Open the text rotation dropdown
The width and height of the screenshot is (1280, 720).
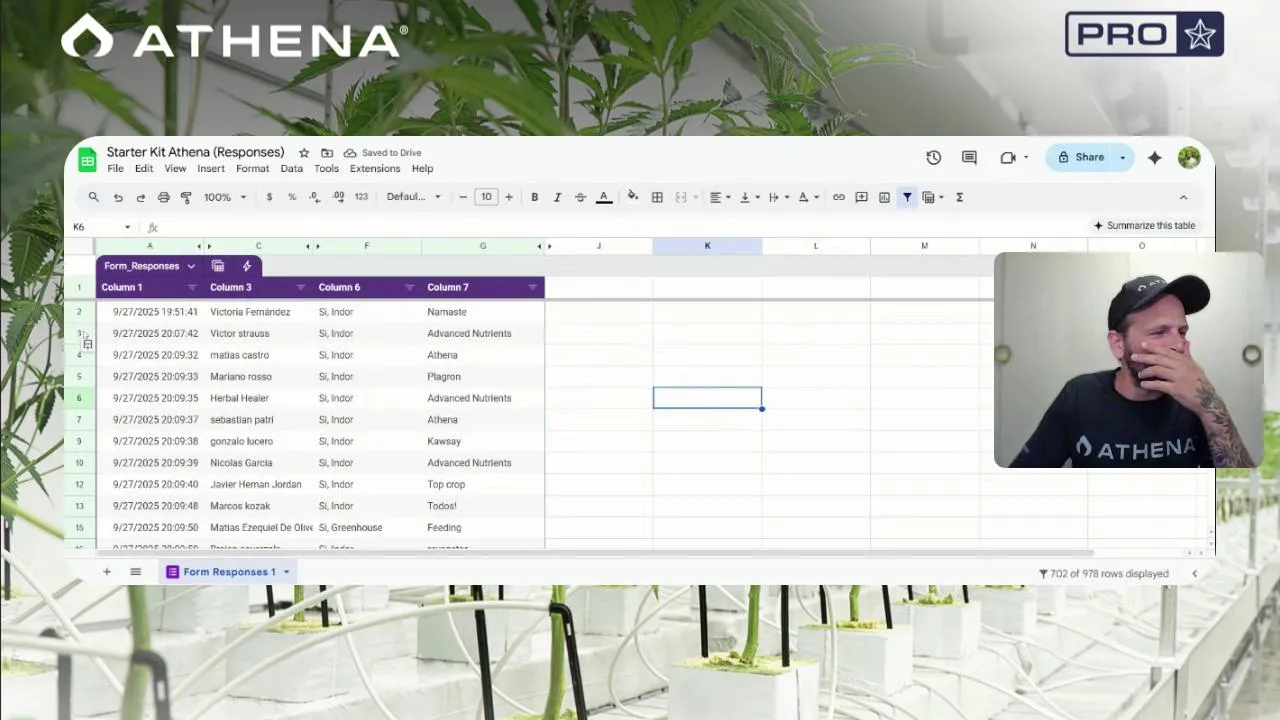[807, 197]
